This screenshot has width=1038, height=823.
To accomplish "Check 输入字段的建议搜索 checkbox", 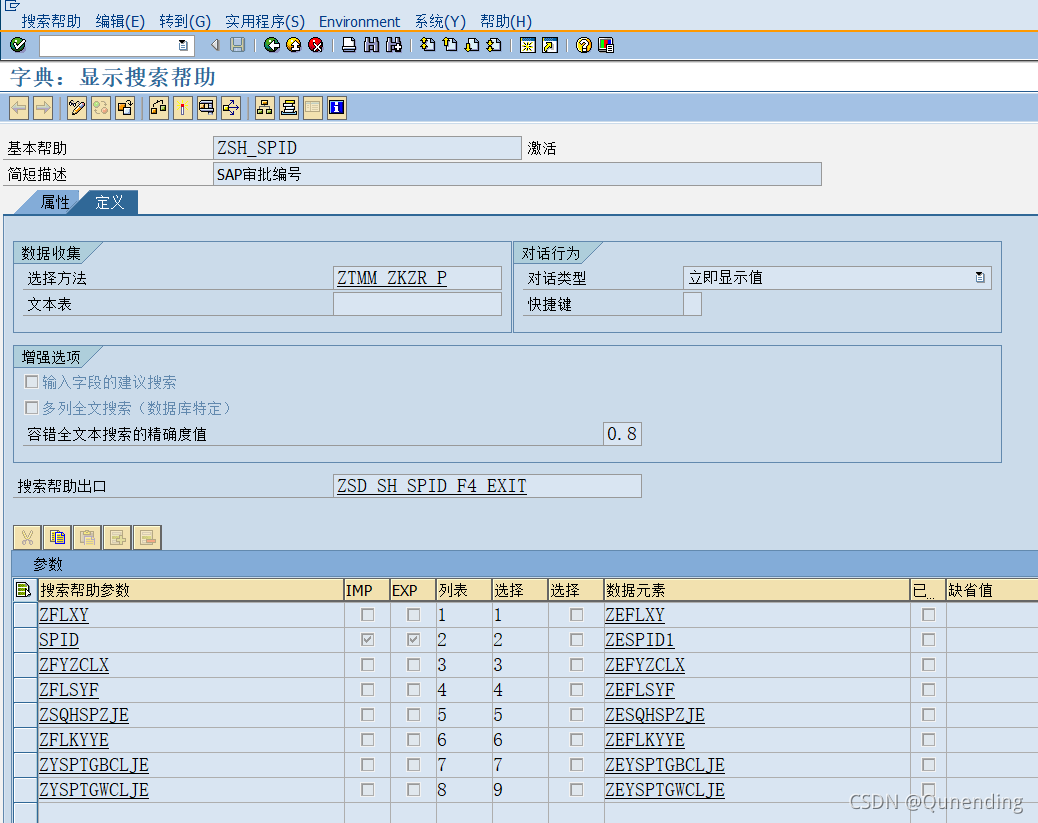I will (31, 381).
